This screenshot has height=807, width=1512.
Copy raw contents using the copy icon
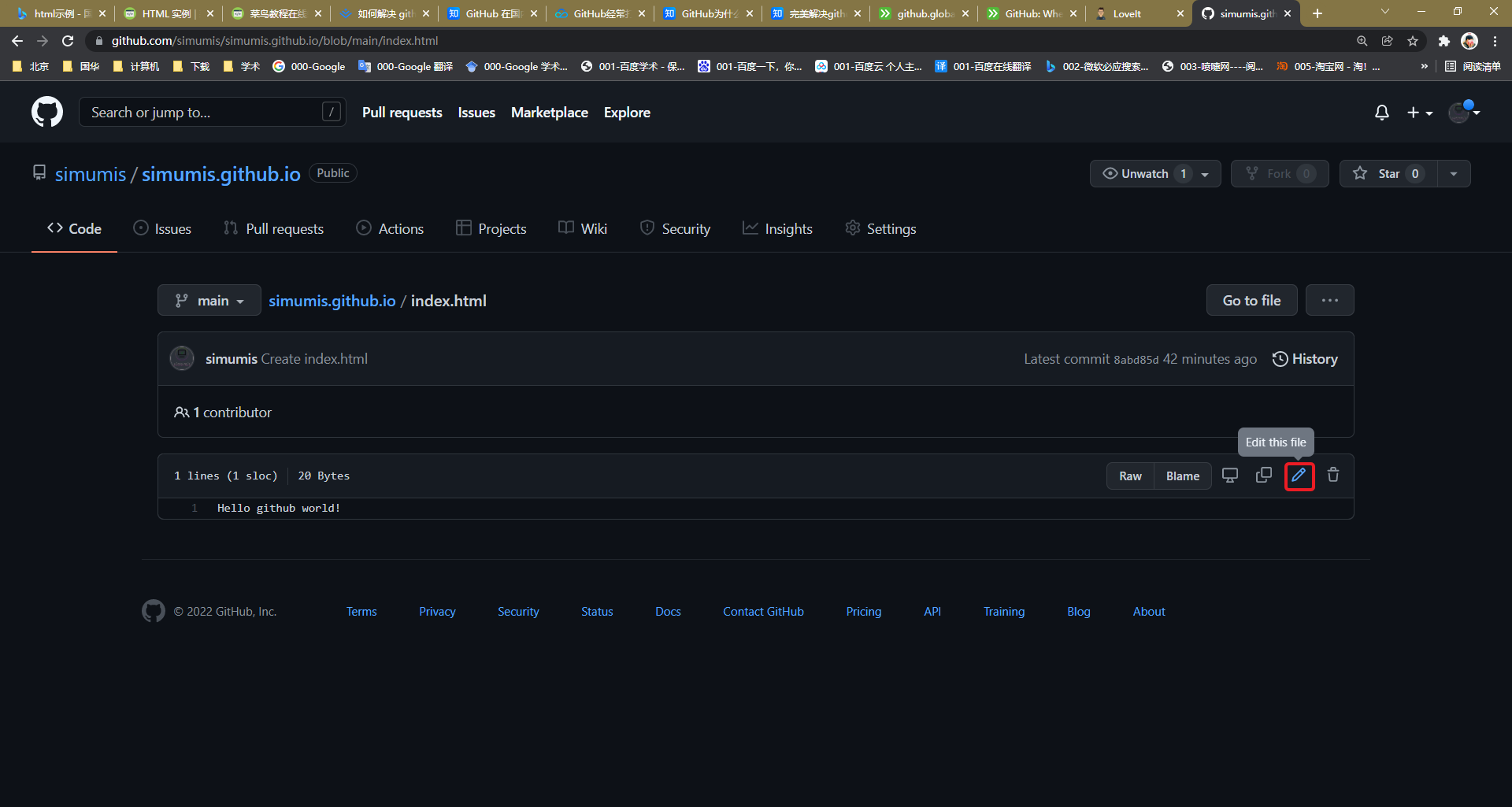click(x=1263, y=476)
